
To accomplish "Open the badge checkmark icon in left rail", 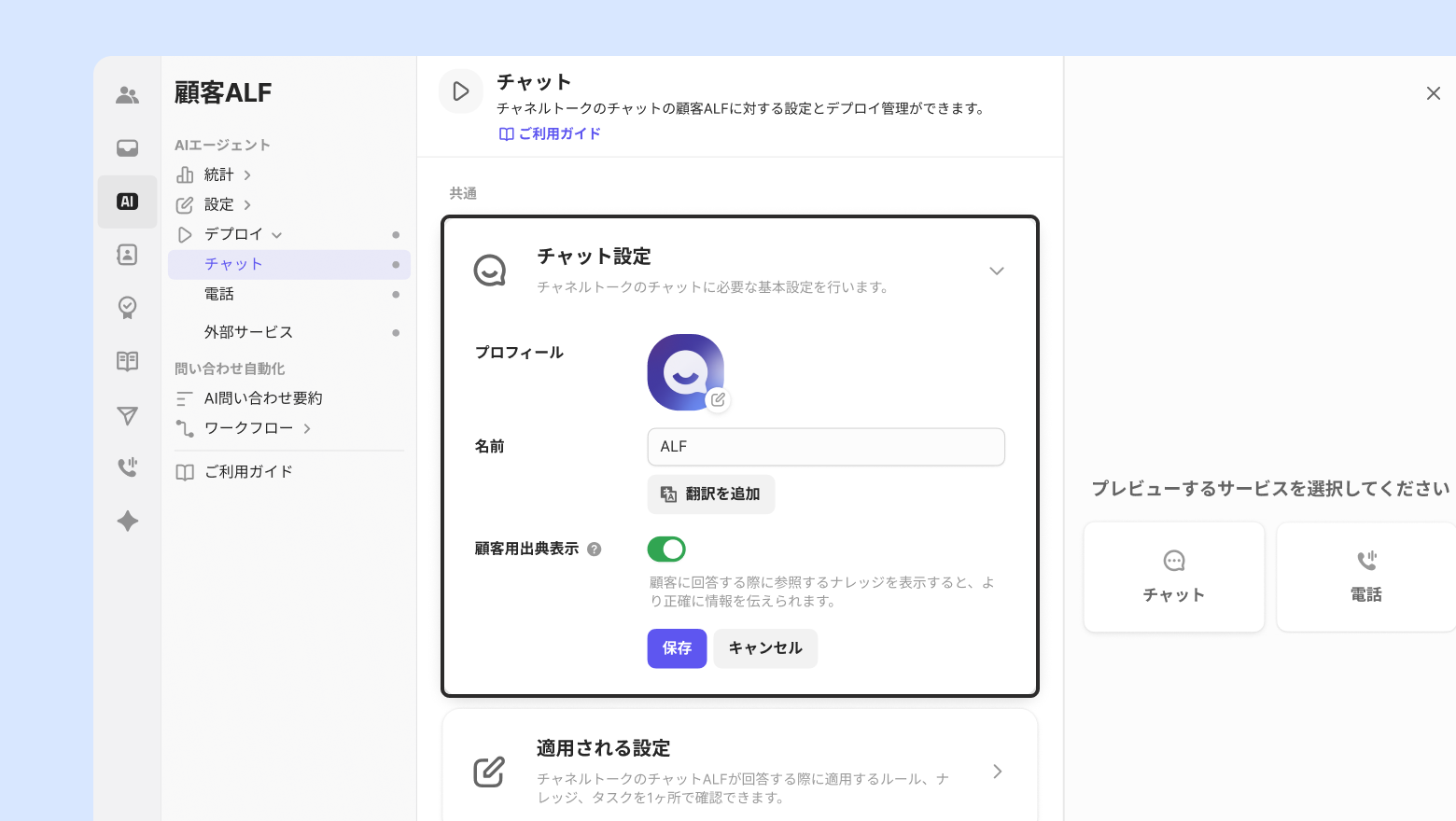I will coord(128,307).
